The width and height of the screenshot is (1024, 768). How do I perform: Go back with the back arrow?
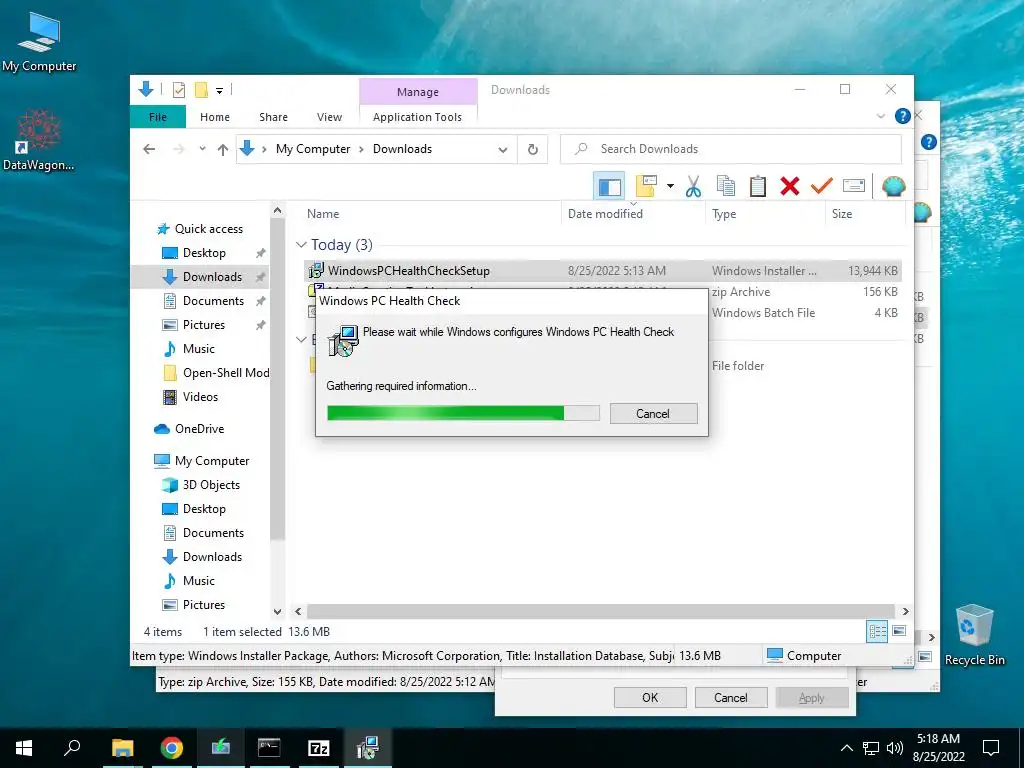click(149, 149)
